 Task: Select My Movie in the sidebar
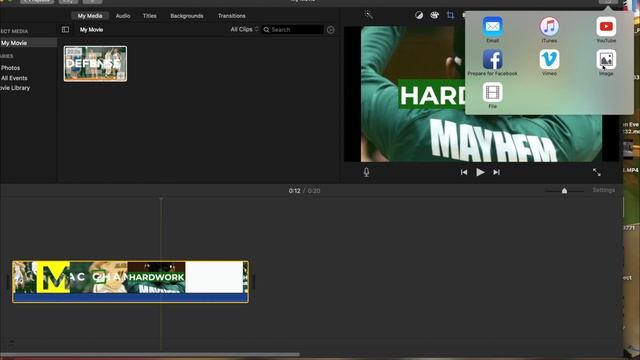tap(28, 43)
